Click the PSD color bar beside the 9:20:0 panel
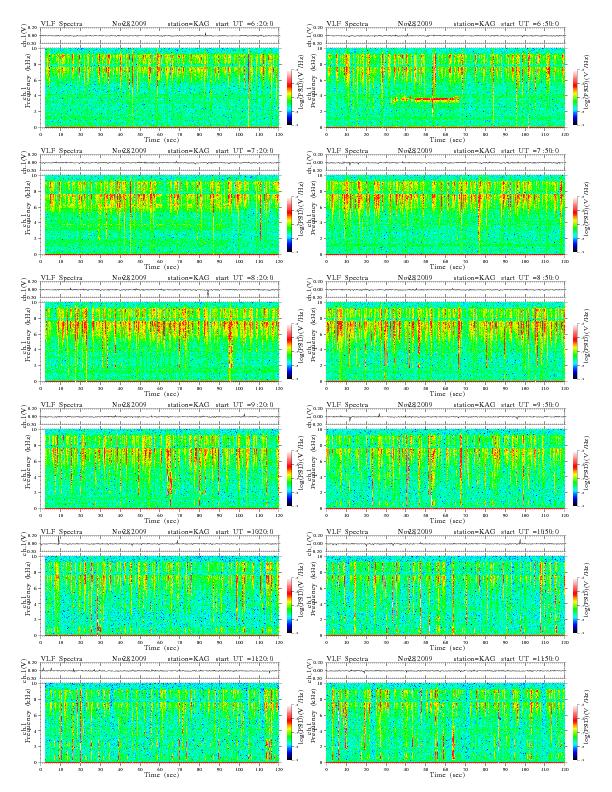Viewport: 612px width, 792px height. click(289, 478)
